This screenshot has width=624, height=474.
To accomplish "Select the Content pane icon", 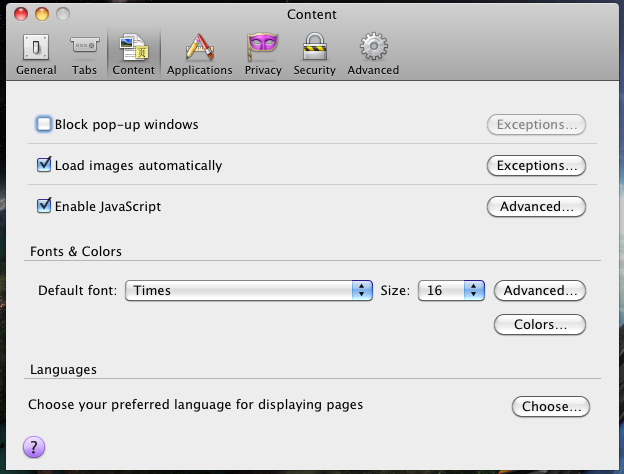I will [x=133, y=47].
